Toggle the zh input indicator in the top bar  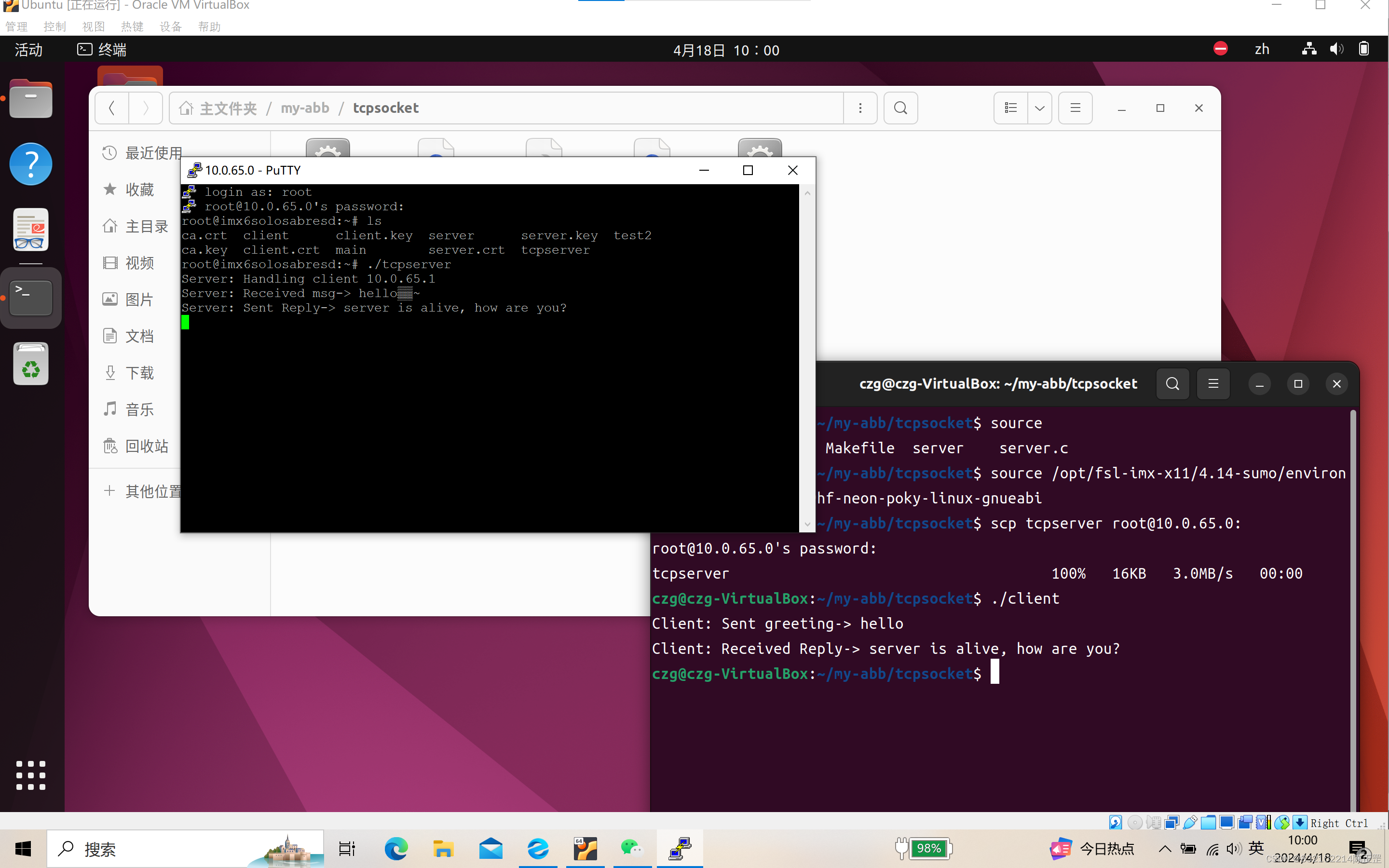tap(1262, 49)
